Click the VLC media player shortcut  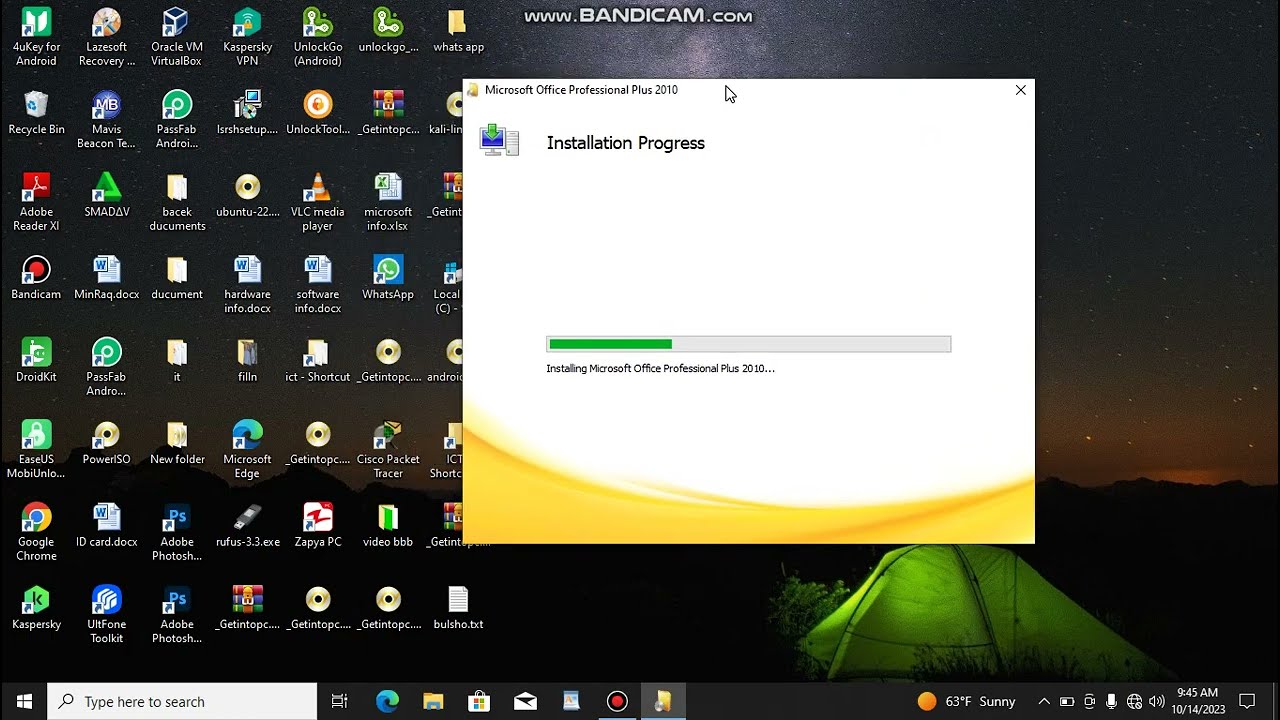point(318,202)
